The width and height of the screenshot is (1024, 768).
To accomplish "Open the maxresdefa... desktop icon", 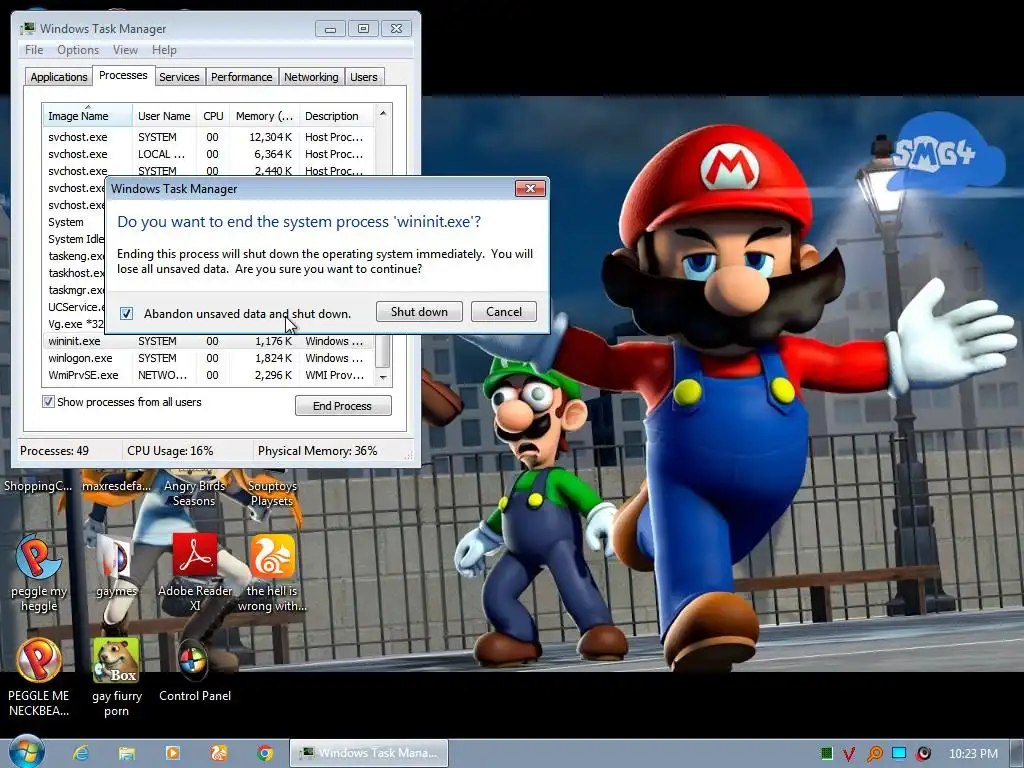I will point(116,486).
